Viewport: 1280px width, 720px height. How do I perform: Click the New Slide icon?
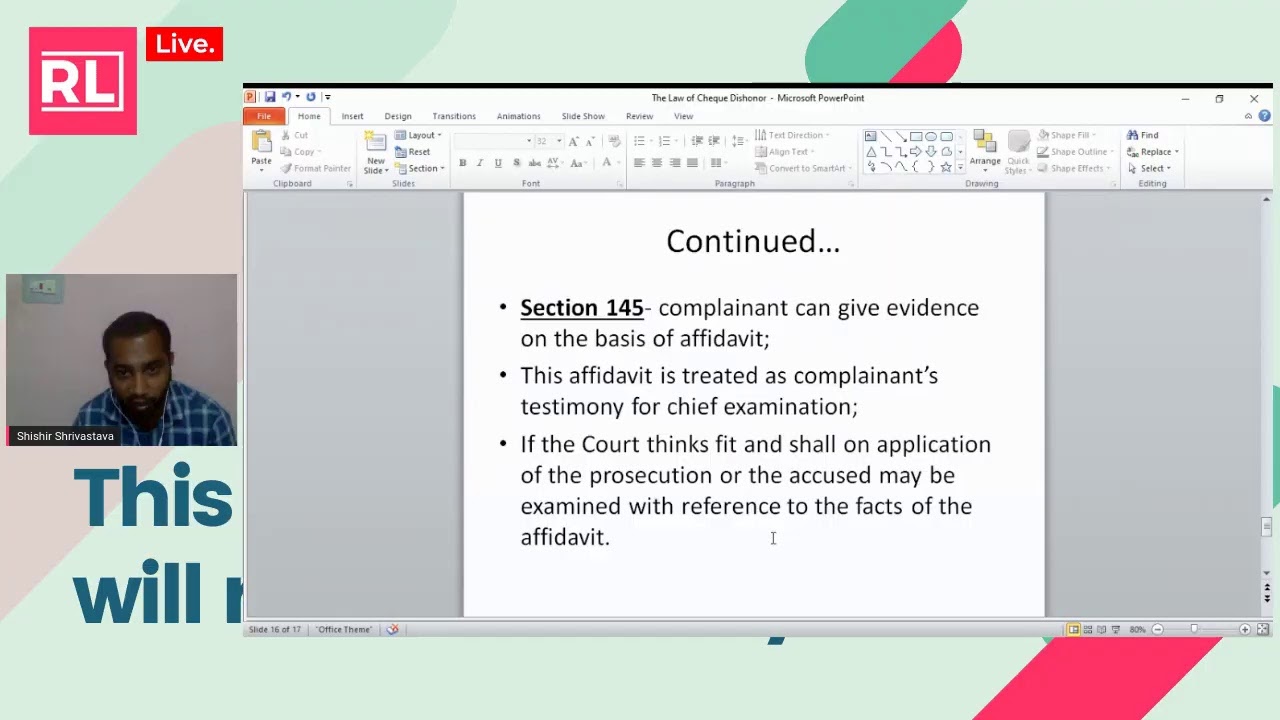375,142
